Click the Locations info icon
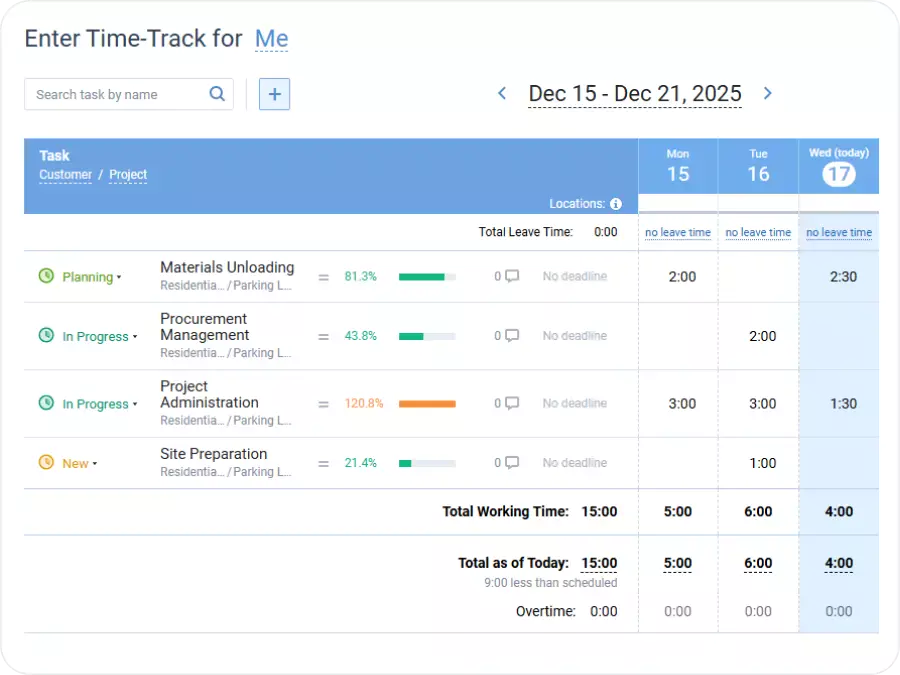Screen dimensions: 900x675 (617, 203)
